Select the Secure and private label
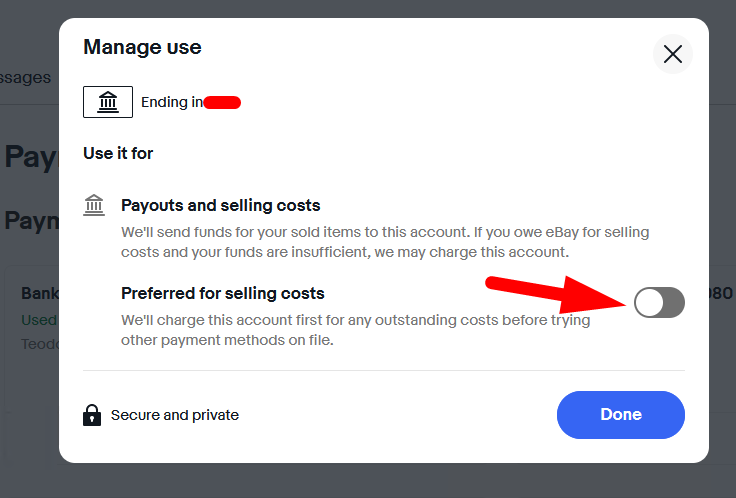736x498 pixels. 175,415
